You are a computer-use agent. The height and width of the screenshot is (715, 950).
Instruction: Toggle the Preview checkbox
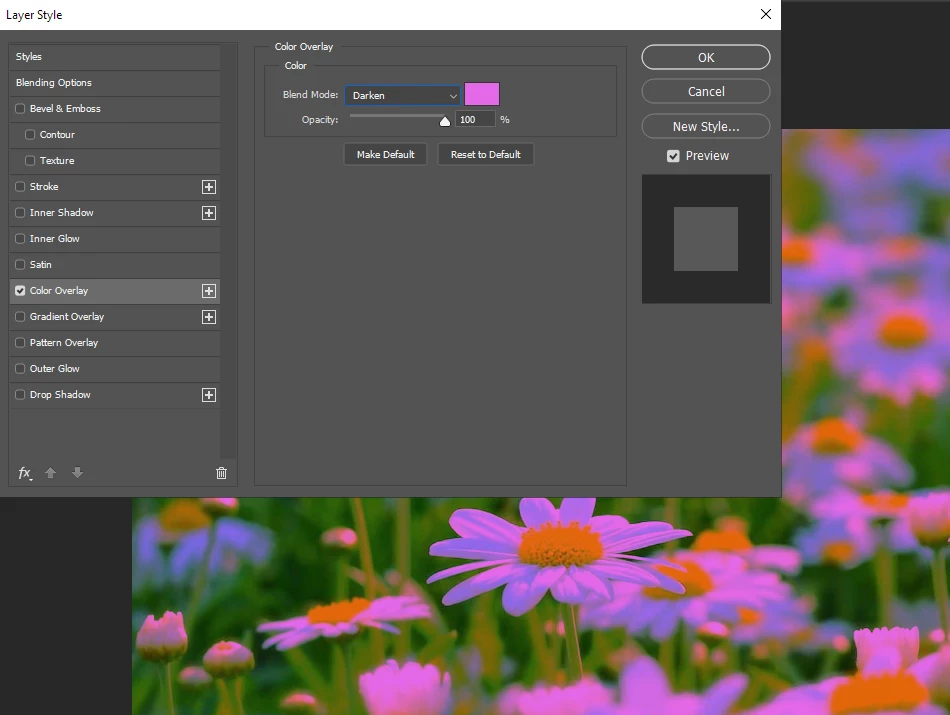673,156
